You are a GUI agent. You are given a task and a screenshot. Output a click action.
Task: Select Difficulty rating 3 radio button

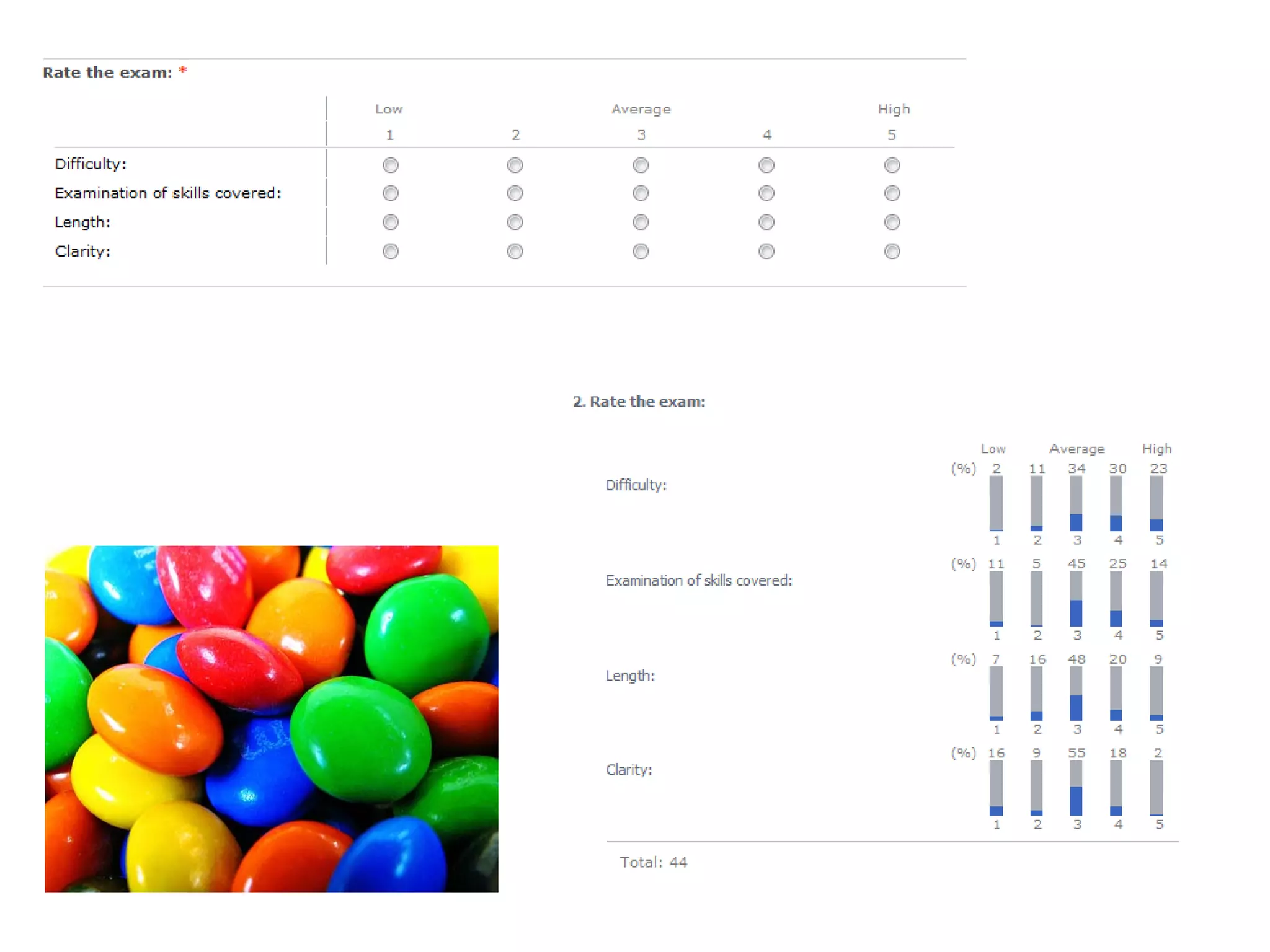click(641, 165)
